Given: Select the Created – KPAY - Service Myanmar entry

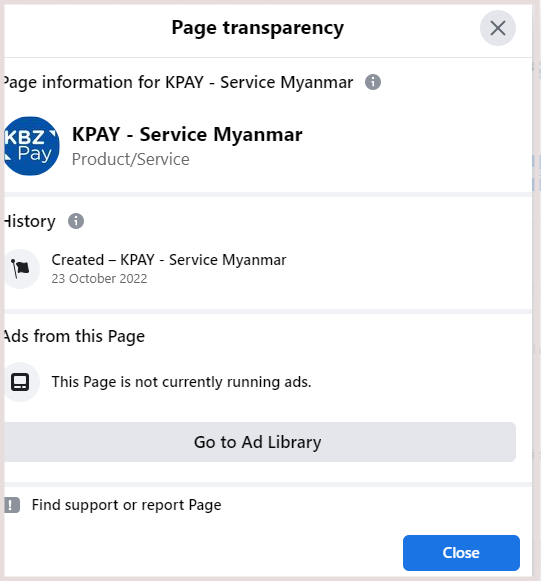Looking at the screenshot, I should point(169,260).
